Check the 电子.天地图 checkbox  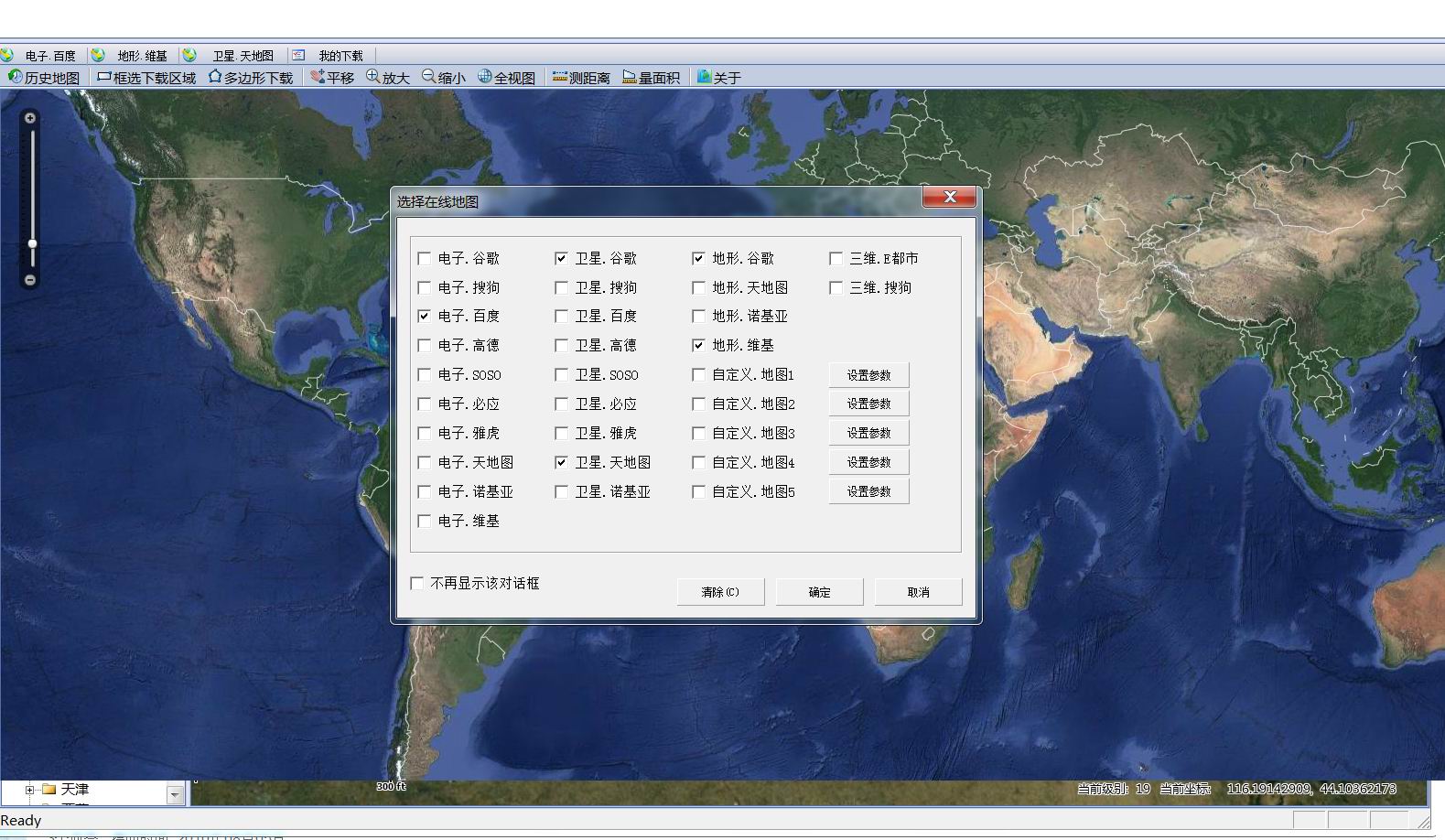(x=424, y=462)
